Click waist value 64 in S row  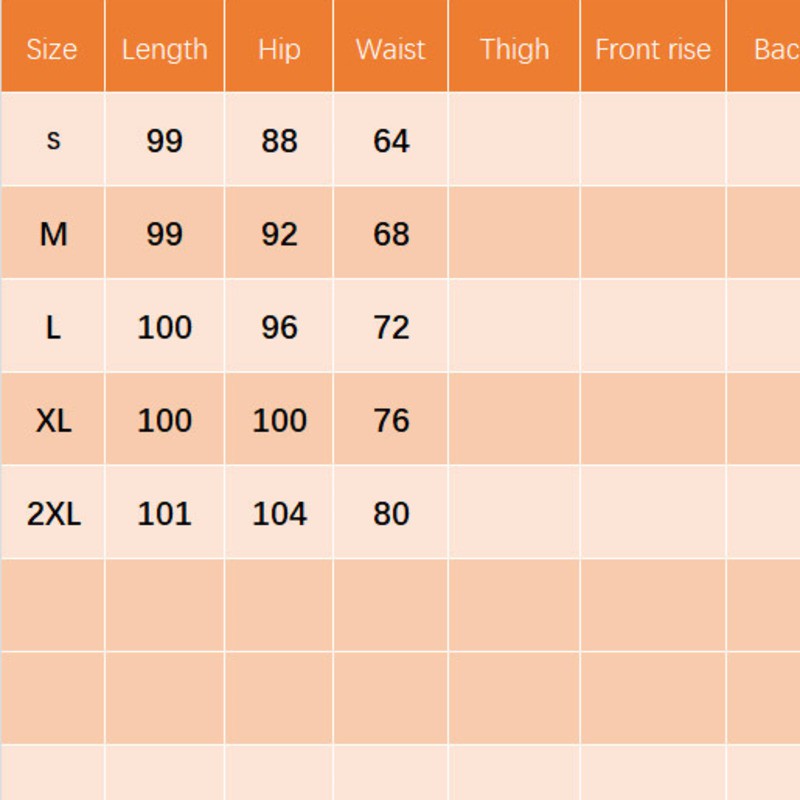pos(391,141)
